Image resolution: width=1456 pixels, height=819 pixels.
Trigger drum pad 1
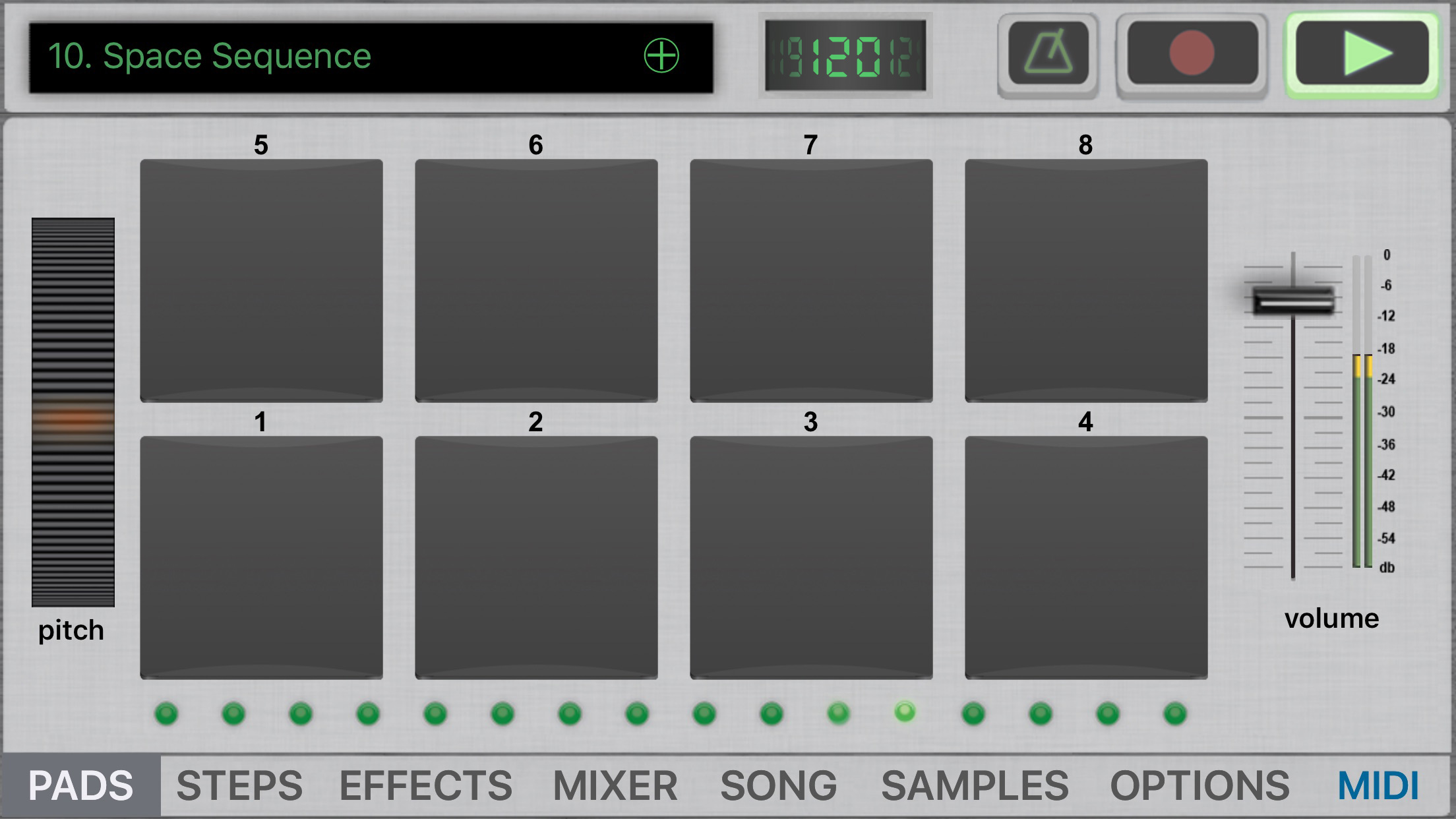[x=261, y=557]
